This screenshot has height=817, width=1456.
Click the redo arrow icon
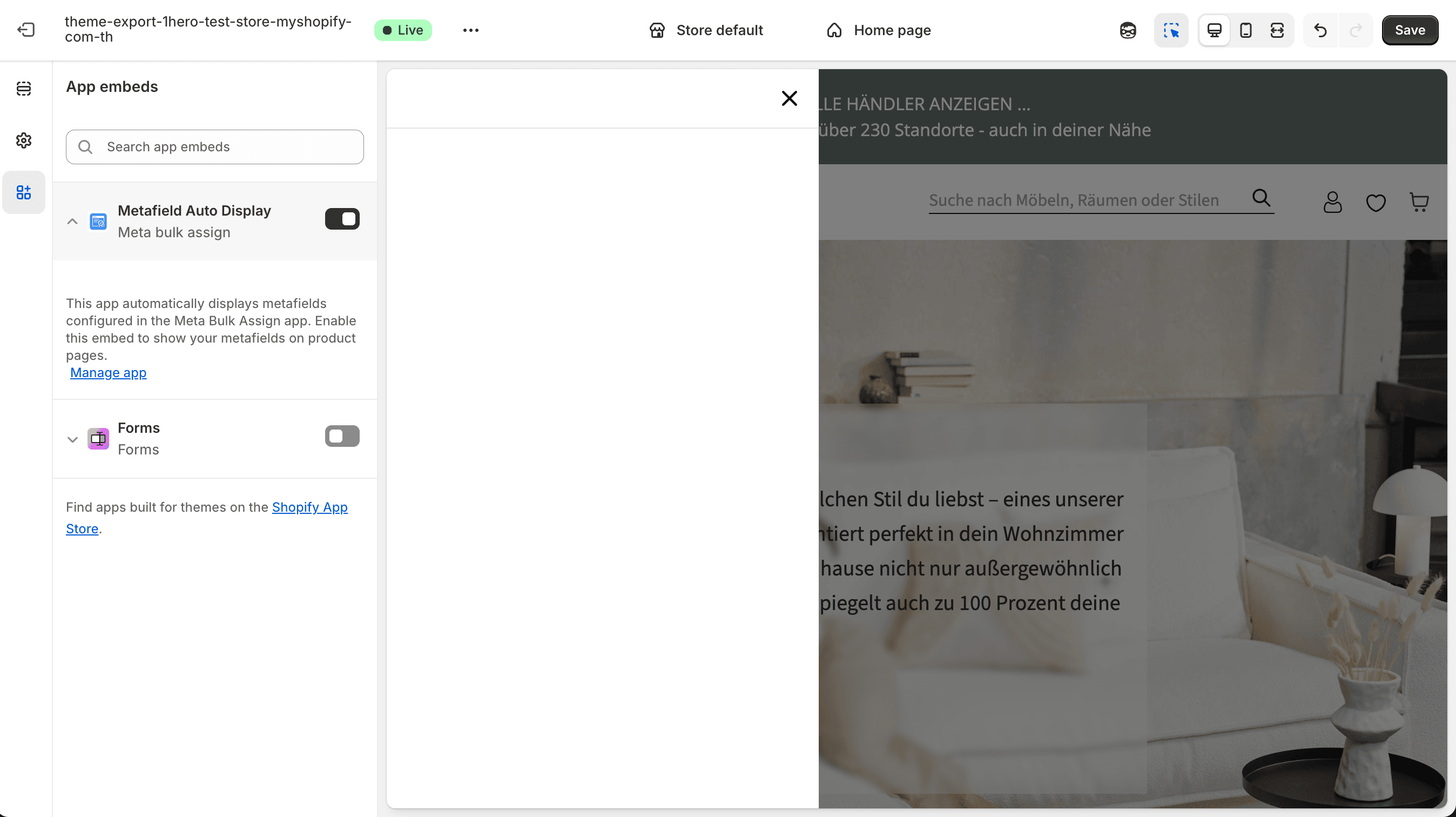click(1357, 30)
